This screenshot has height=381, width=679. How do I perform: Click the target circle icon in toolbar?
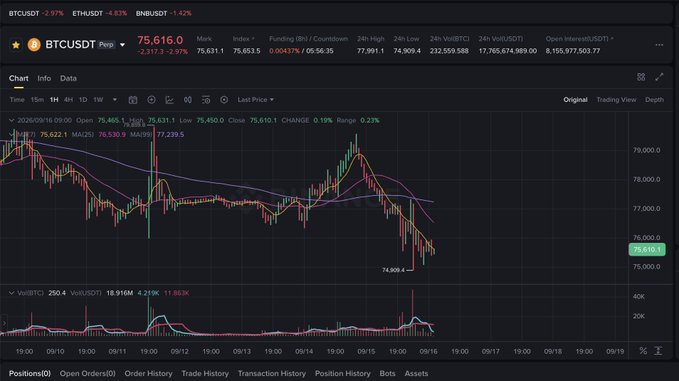coord(224,100)
